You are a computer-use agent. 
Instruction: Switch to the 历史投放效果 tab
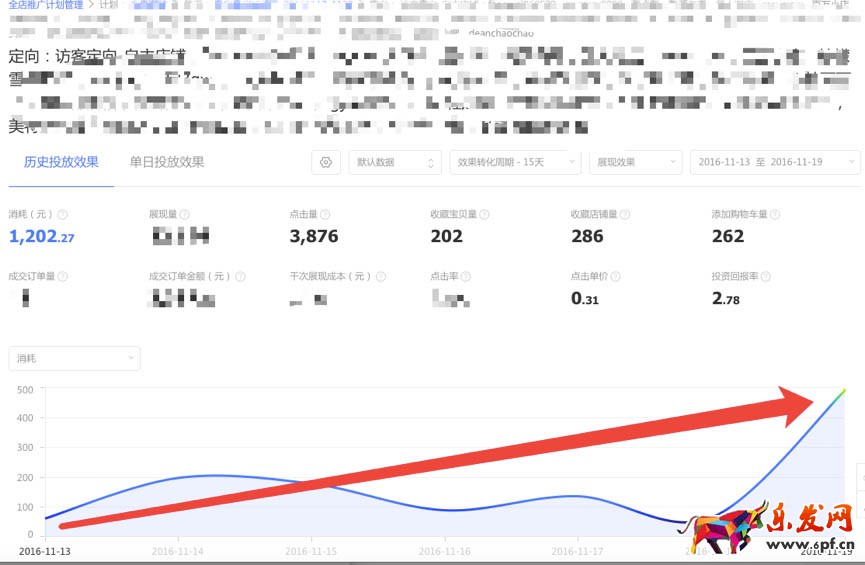[61, 162]
